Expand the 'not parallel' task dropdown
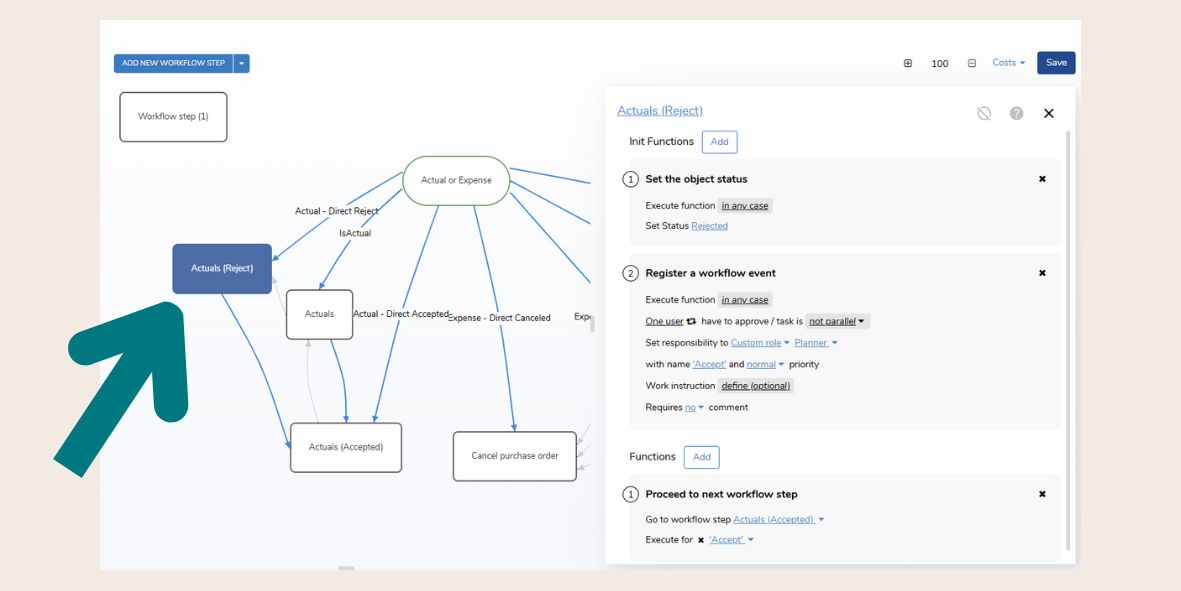The height and width of the screenshot is (591, 1181). (838, 322)
